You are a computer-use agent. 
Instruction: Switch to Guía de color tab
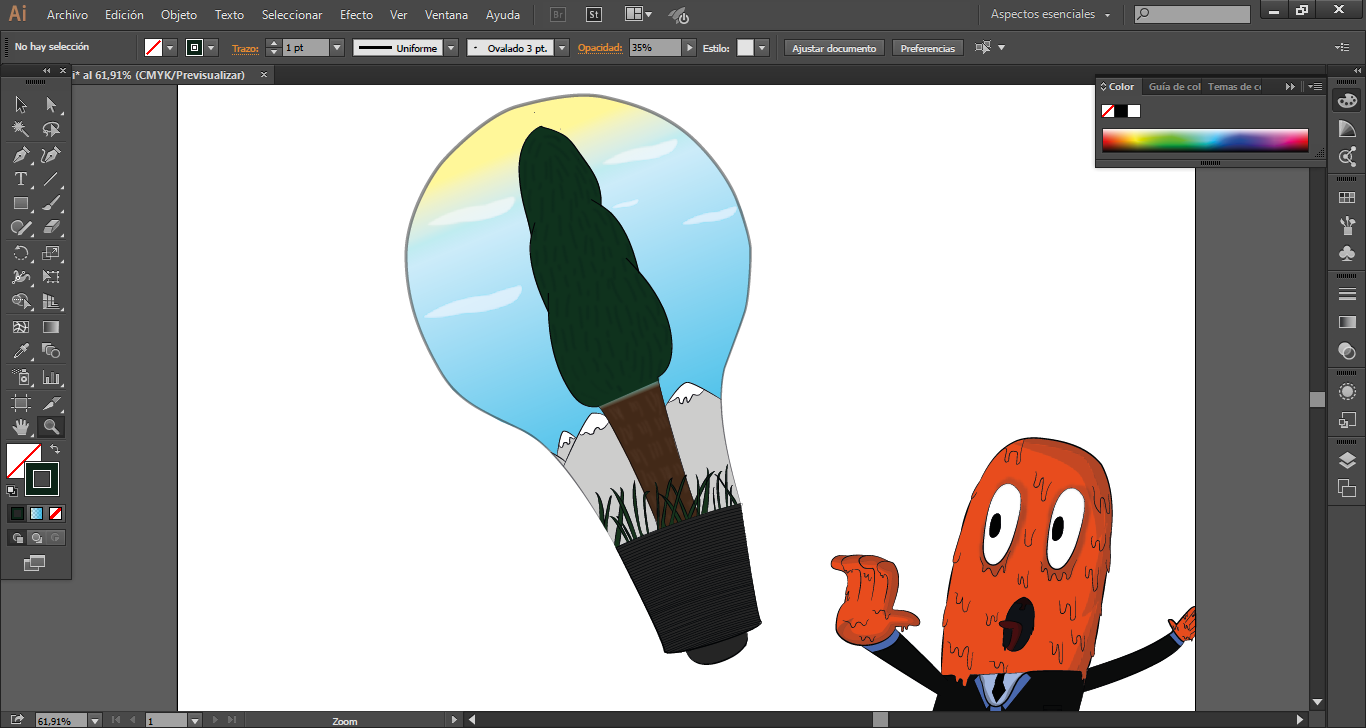[x=1174, y=87]
